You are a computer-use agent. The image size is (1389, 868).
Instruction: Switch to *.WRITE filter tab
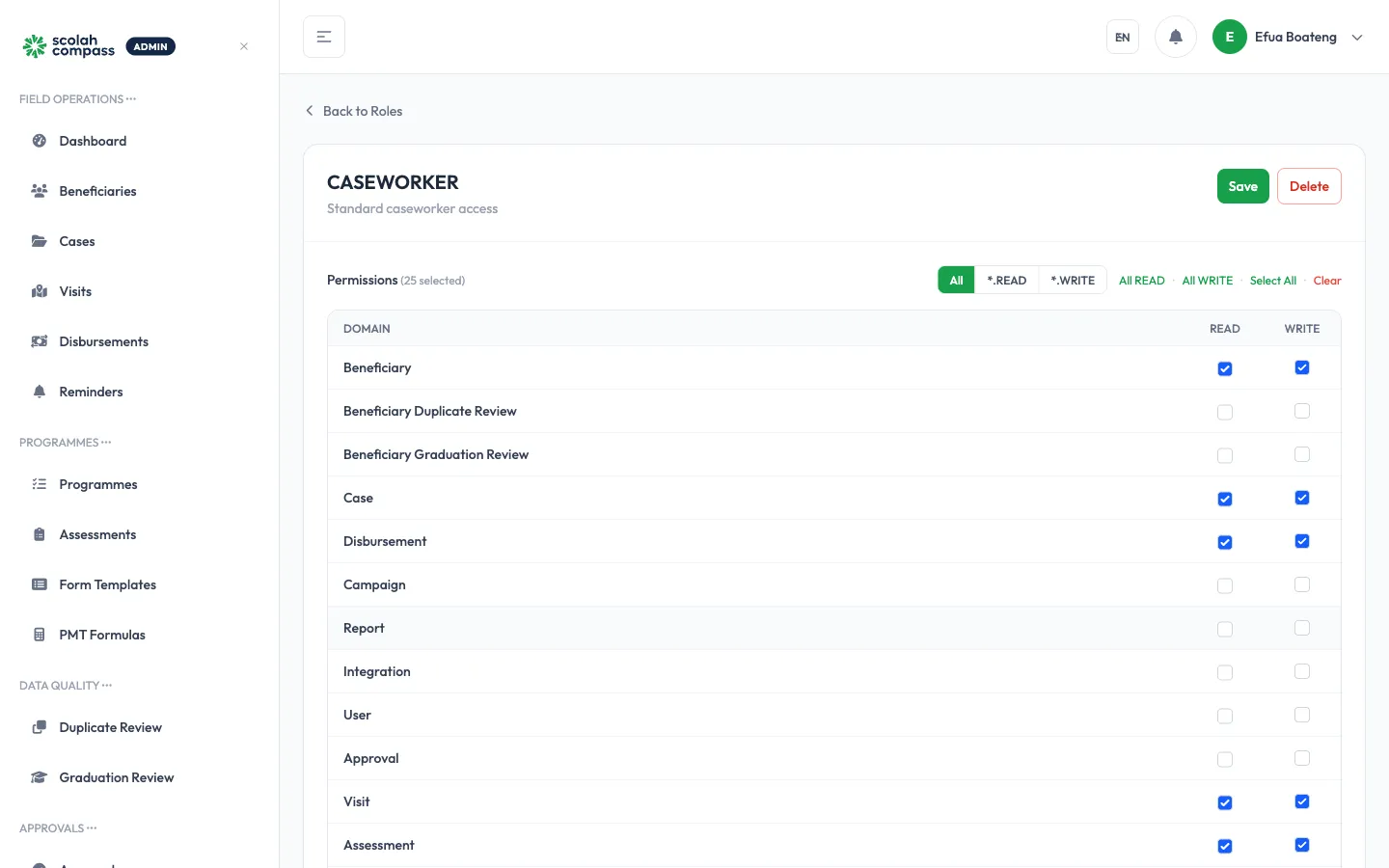(x=1073, y=281)
